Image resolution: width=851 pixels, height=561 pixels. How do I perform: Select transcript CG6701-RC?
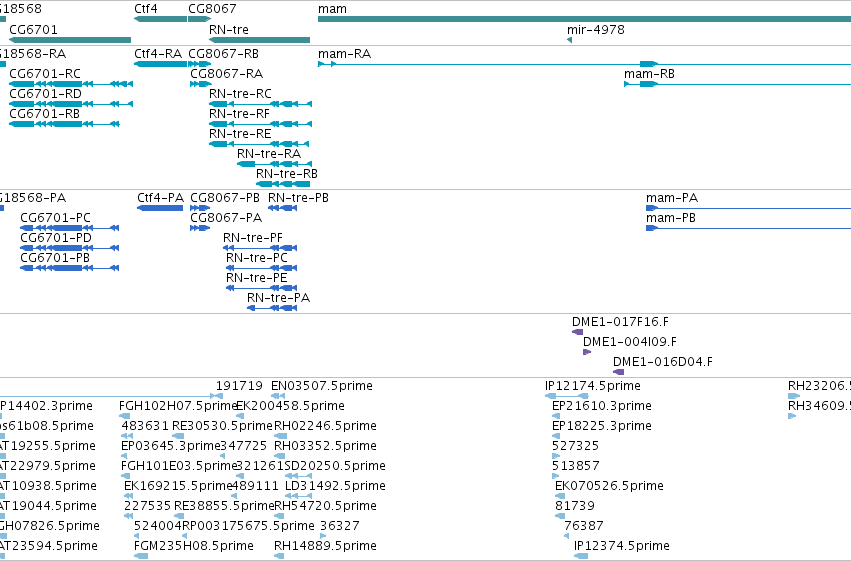click(45, 73)
